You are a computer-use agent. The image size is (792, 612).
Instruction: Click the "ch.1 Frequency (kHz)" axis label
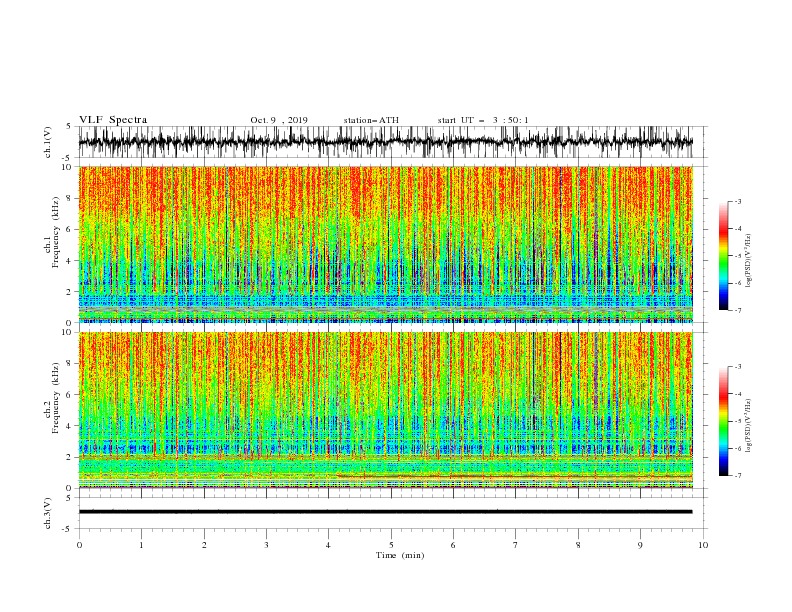point(51,232)
